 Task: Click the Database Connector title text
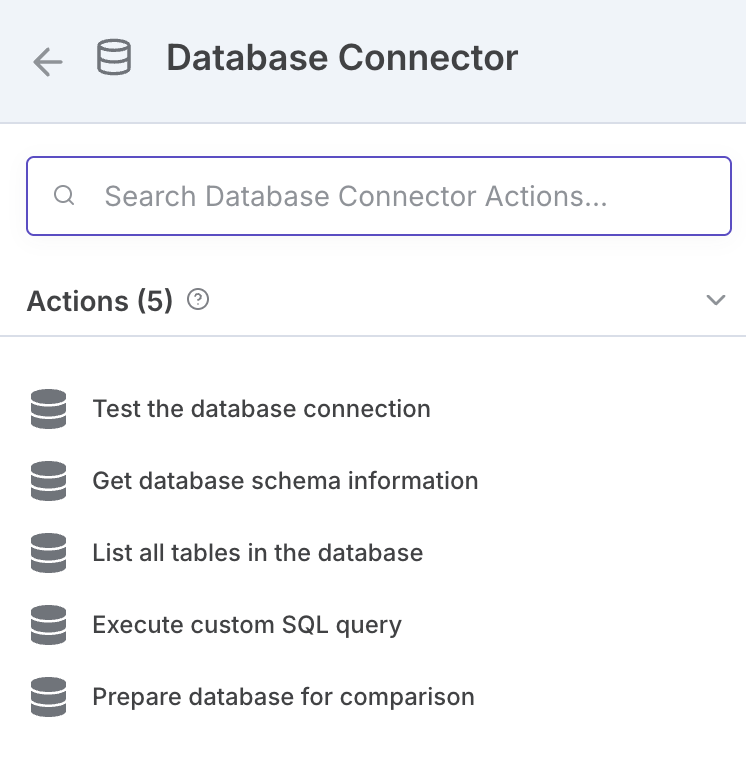342,58
